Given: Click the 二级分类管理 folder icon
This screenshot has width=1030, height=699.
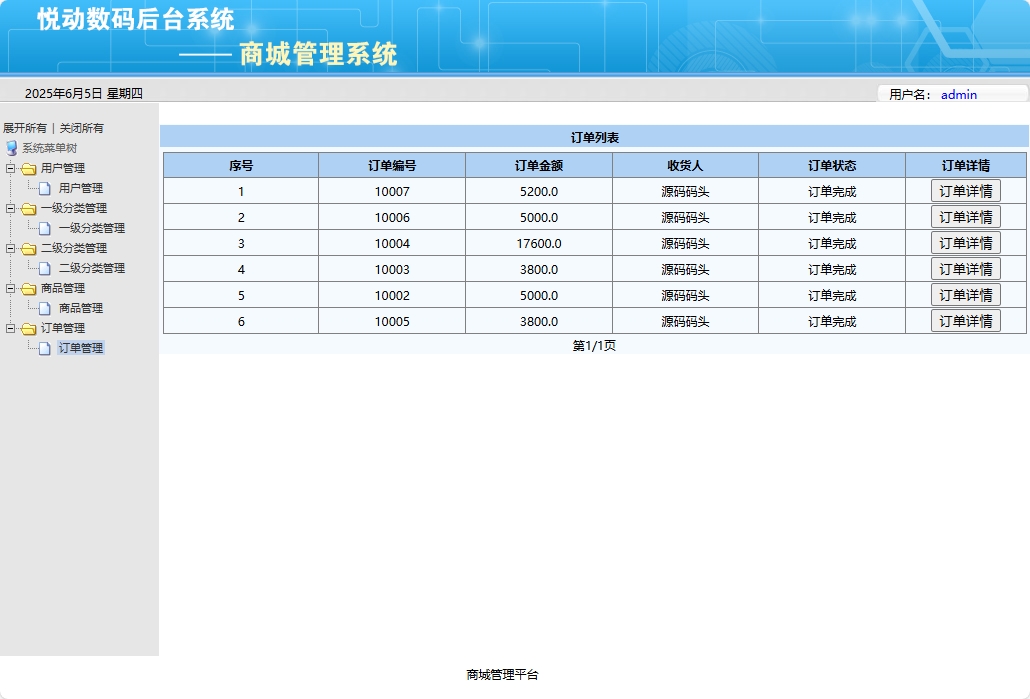Looking at the screenshot, I should (x=28, y=249).
